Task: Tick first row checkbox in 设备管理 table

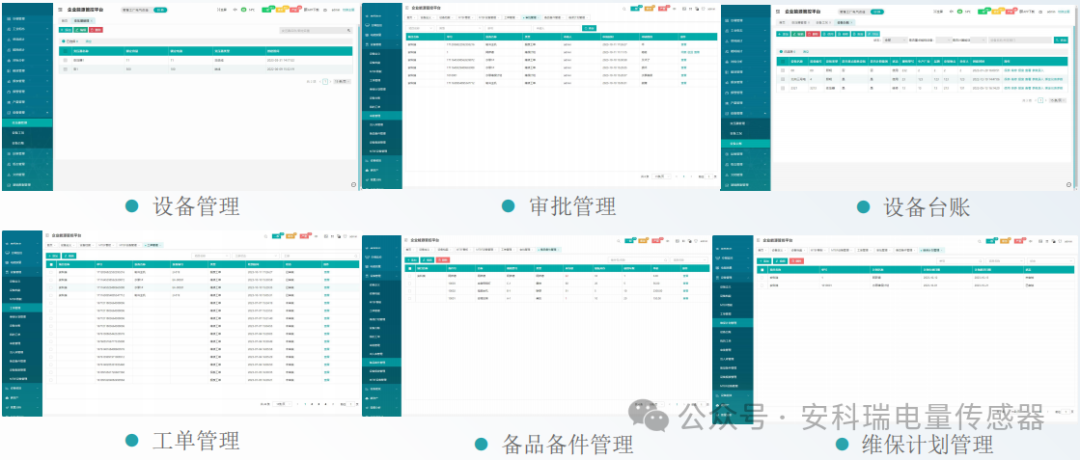Action: click(65, 61)
